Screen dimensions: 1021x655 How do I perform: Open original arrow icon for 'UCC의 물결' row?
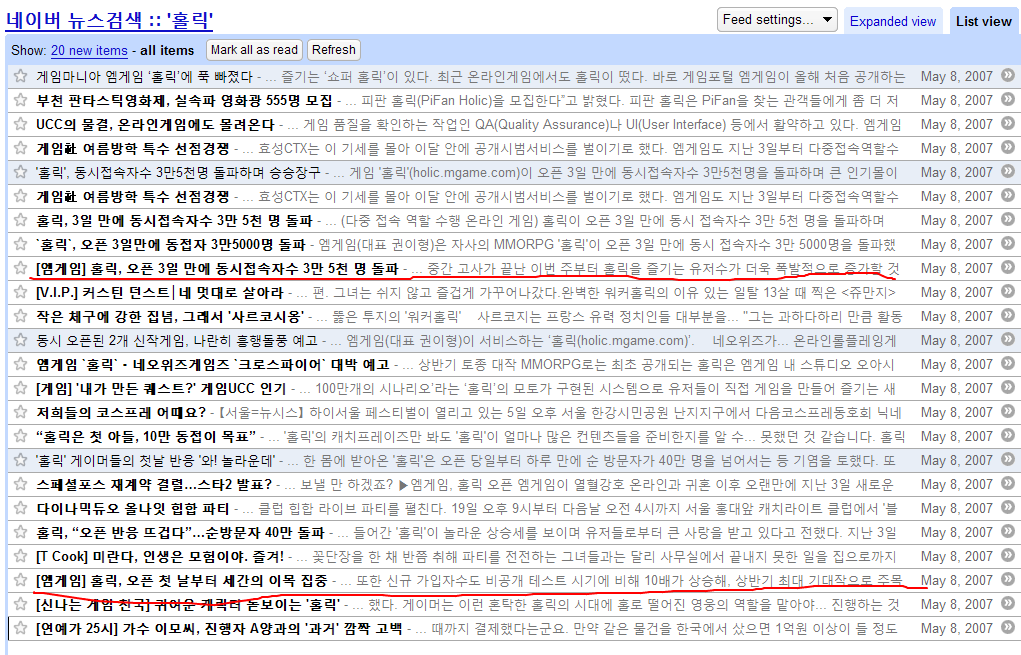coord(1008,124)
